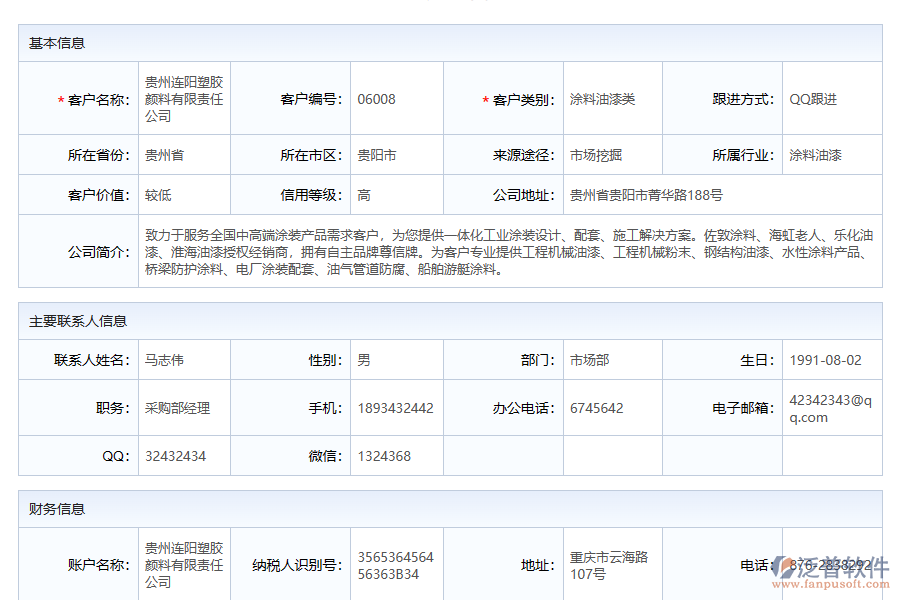Collapse the 基本信息 section header
Image resolution: width=900 pixels, height=600 pixels.
point(57,43)
